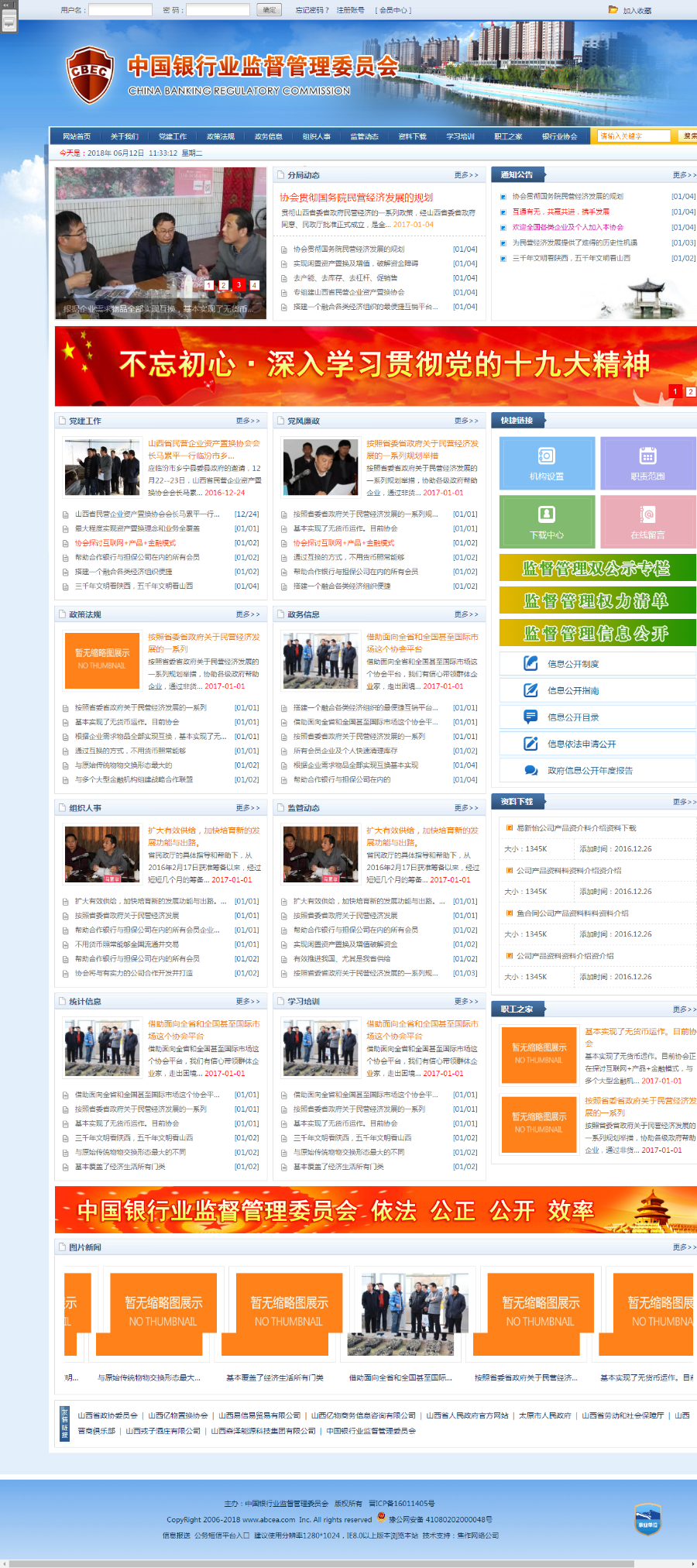The image size is (697, 1568).
Task: Open the 忘记密码? link
Action: pyautogui.click(x=312, y=10)
